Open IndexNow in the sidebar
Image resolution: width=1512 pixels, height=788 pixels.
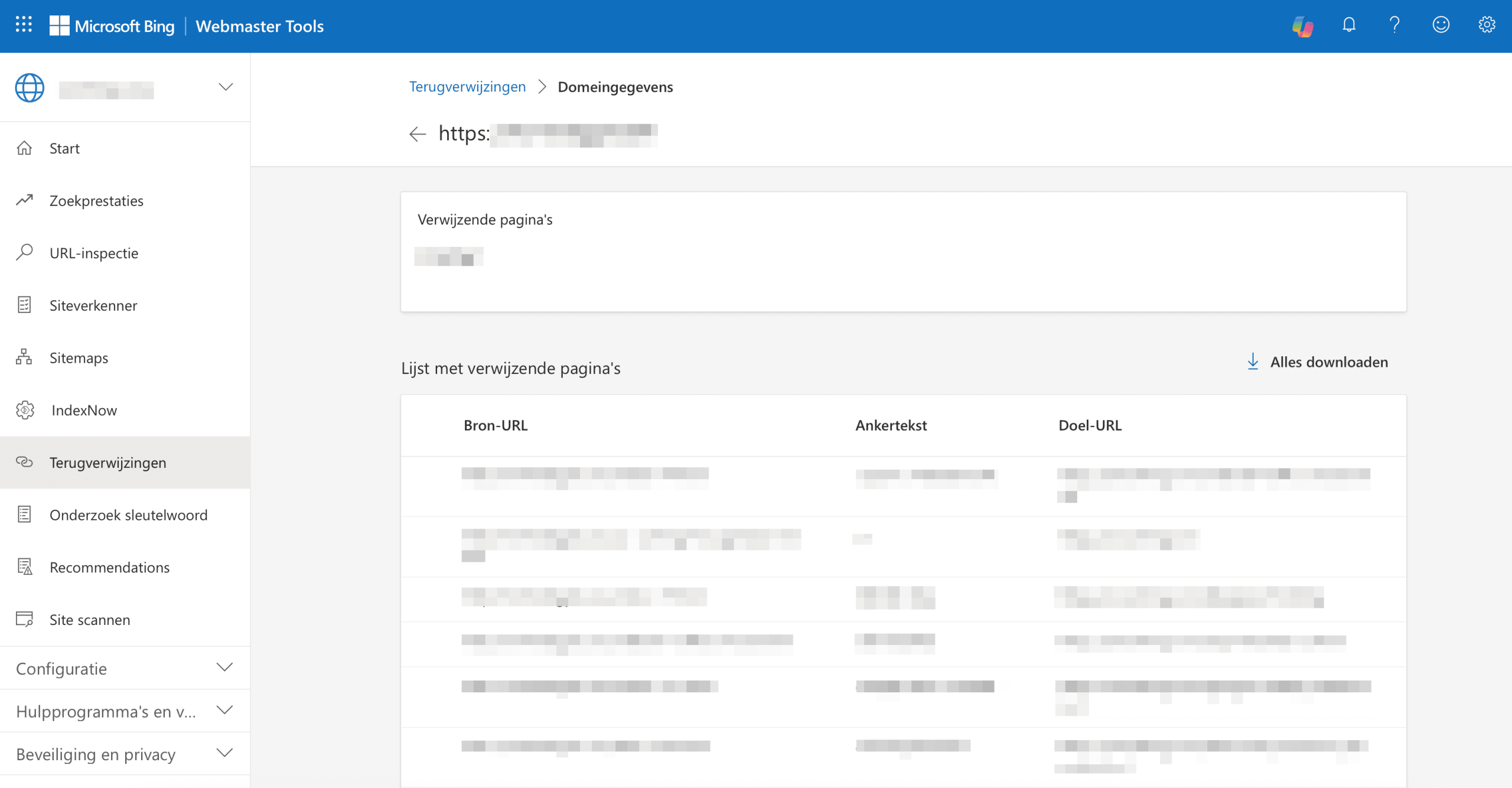coord(125,410)
